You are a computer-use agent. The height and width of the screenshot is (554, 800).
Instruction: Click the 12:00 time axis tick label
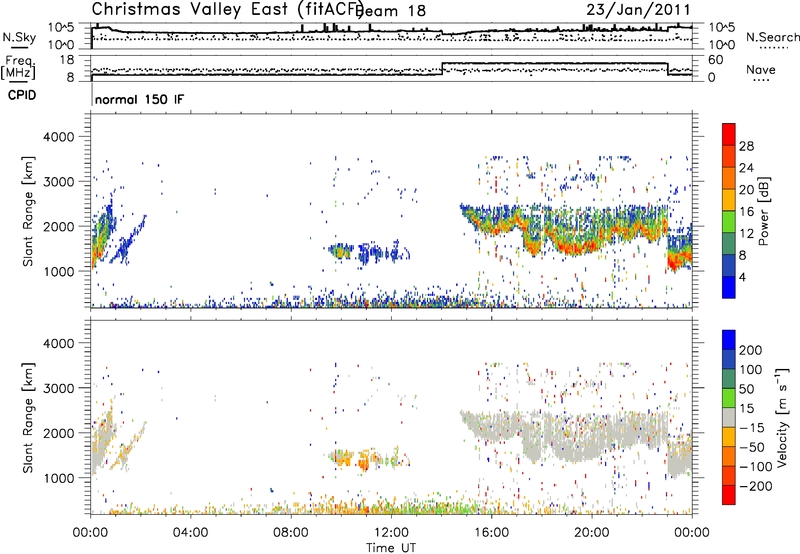[x=391, y=533]
